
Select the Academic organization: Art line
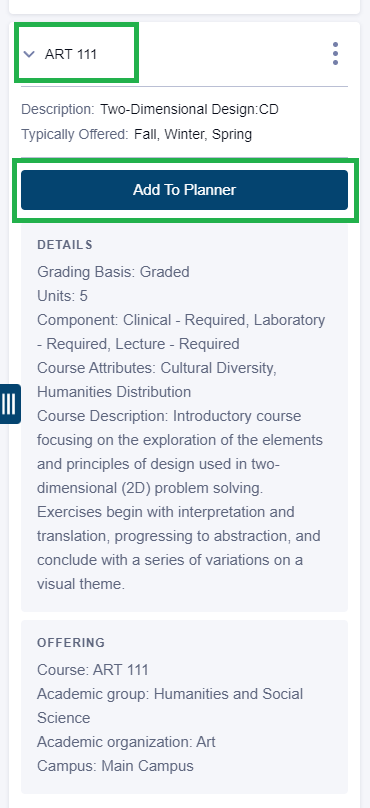click(126, 742)
